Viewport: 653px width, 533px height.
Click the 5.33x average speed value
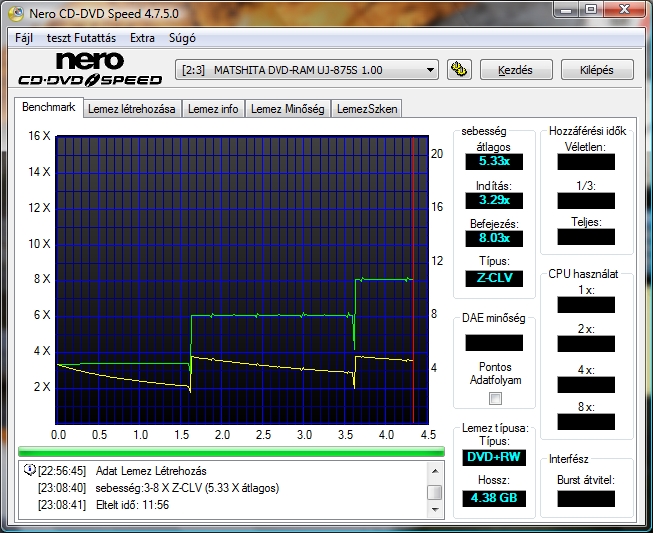click(x=494, y=161)
